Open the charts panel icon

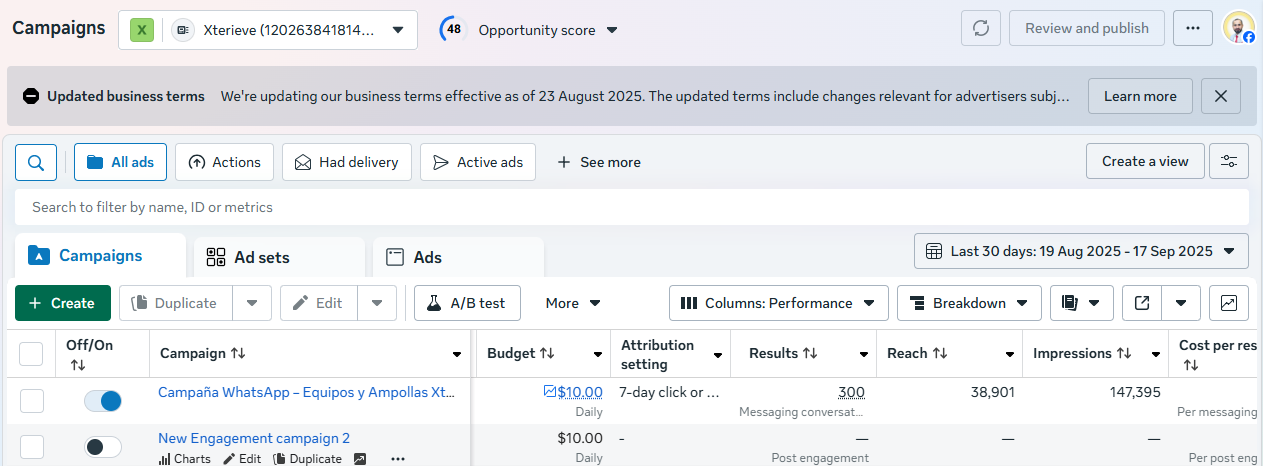pyautogui.click(x=1228, y=303)
